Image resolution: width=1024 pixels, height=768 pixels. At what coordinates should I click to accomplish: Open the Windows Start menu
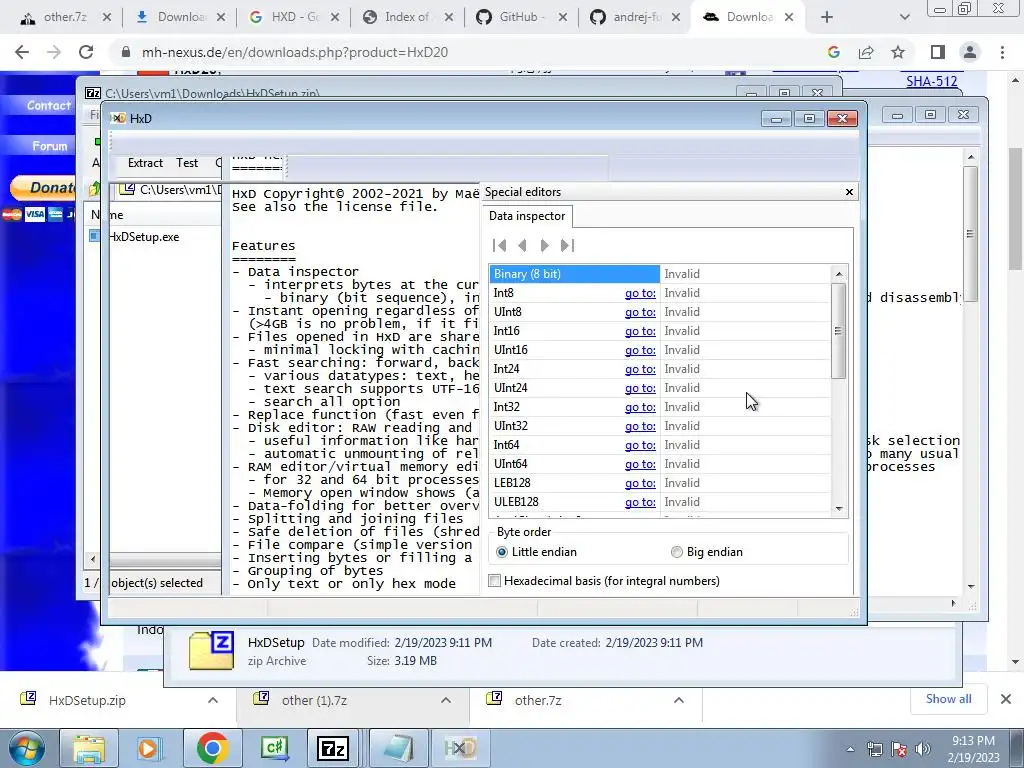[26, 748]
